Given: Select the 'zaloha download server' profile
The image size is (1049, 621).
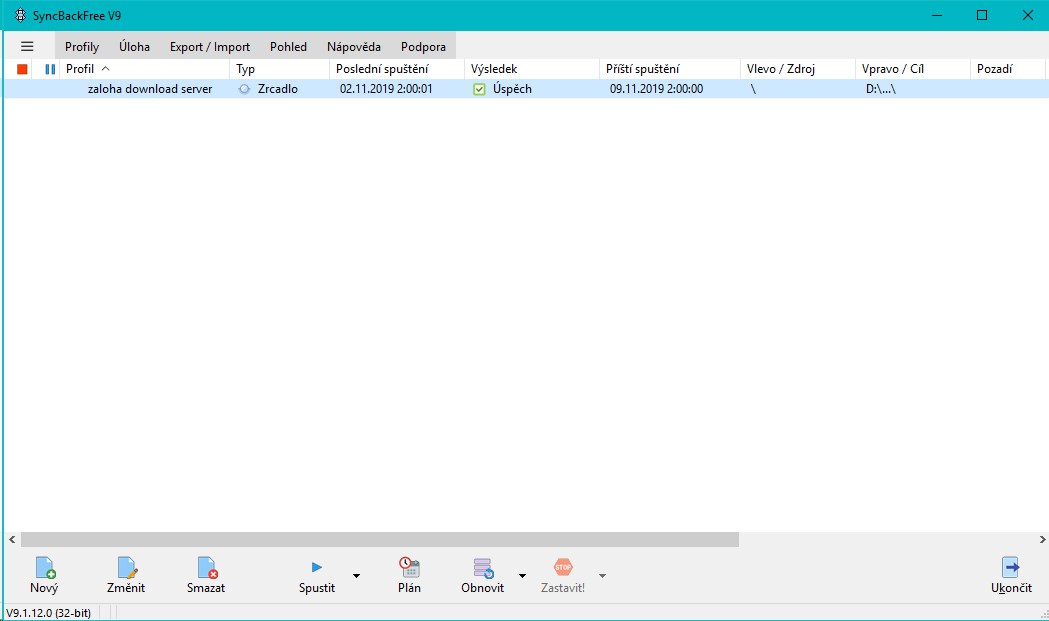Looking at the screenshot, I should click(x=150, y=89).
